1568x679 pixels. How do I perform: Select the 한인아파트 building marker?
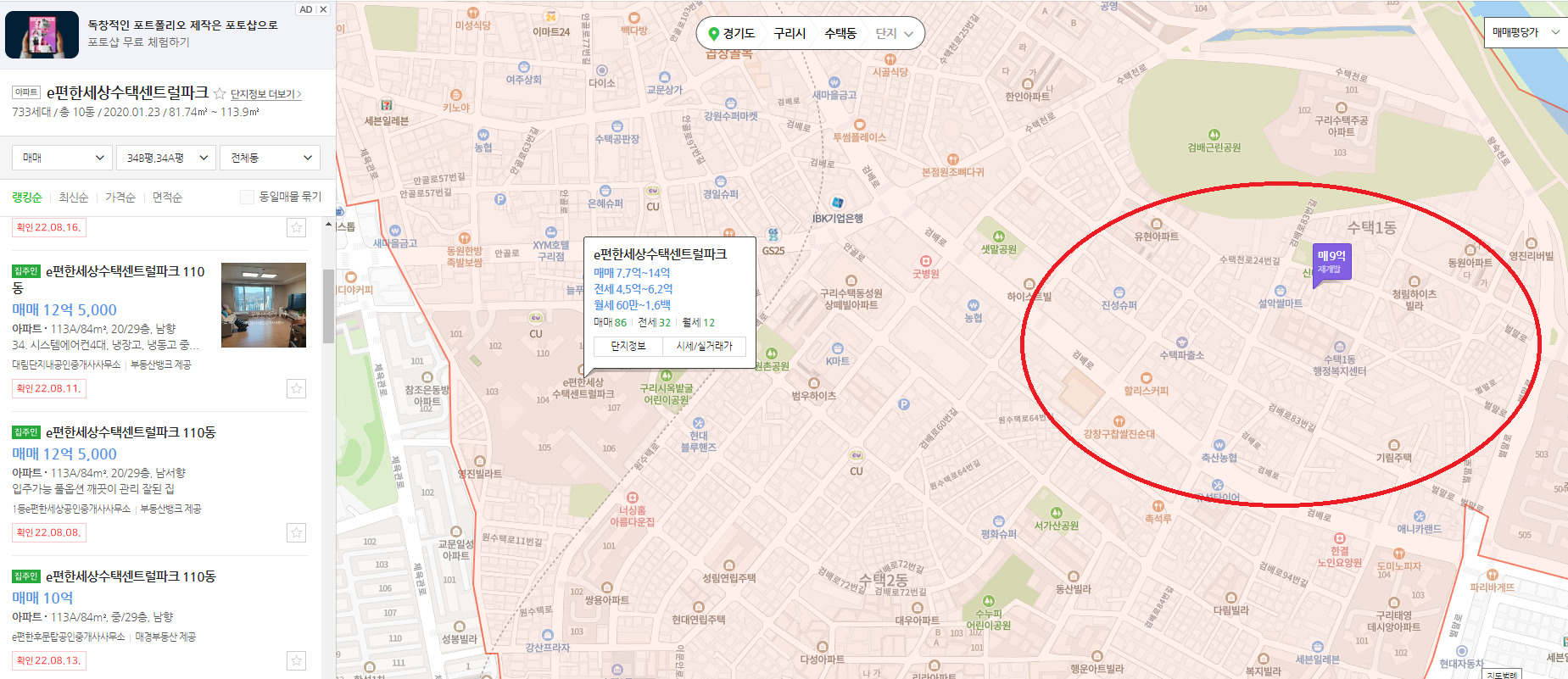pos(1028,84)
